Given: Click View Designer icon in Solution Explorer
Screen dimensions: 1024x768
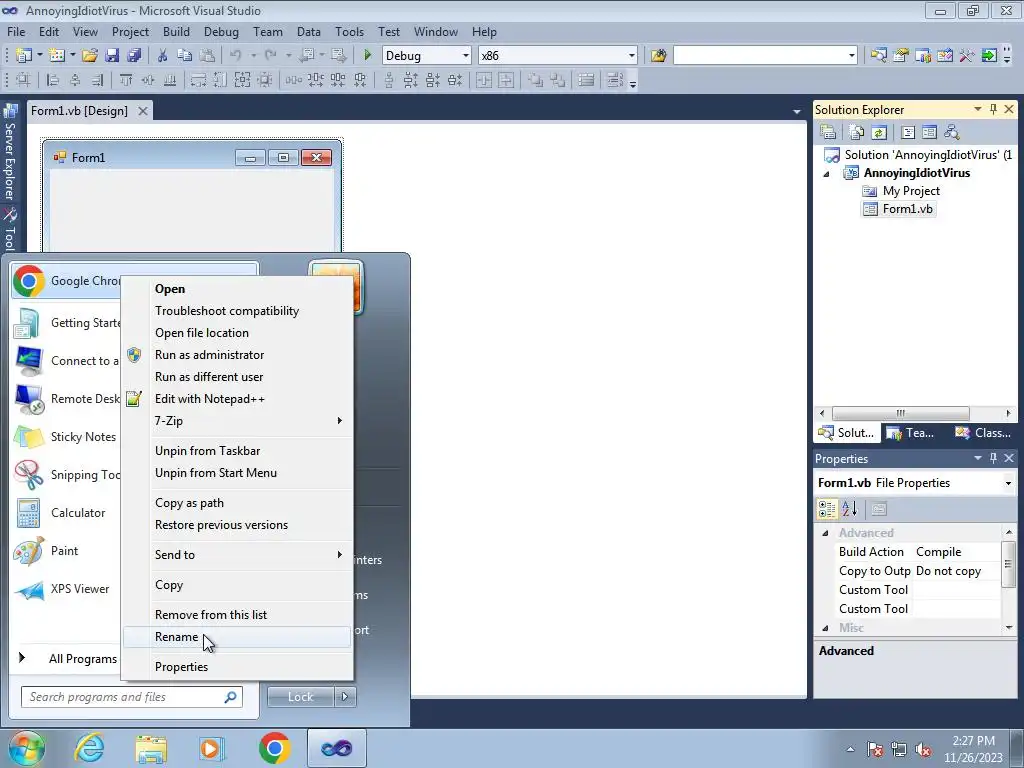Looking at the screenshot, I should click(x=929, y=133).
